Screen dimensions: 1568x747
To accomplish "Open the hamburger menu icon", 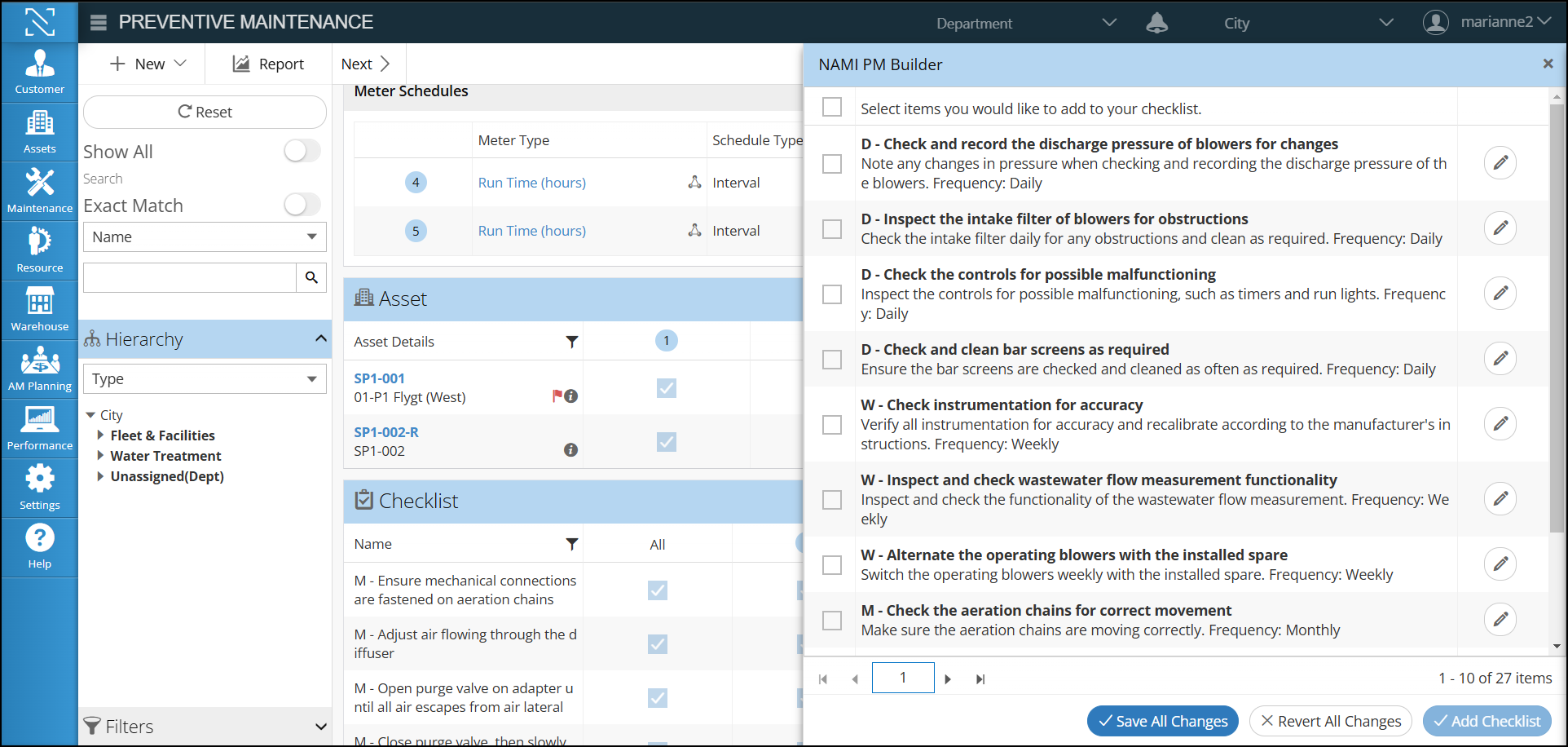I will coord(99,23).
